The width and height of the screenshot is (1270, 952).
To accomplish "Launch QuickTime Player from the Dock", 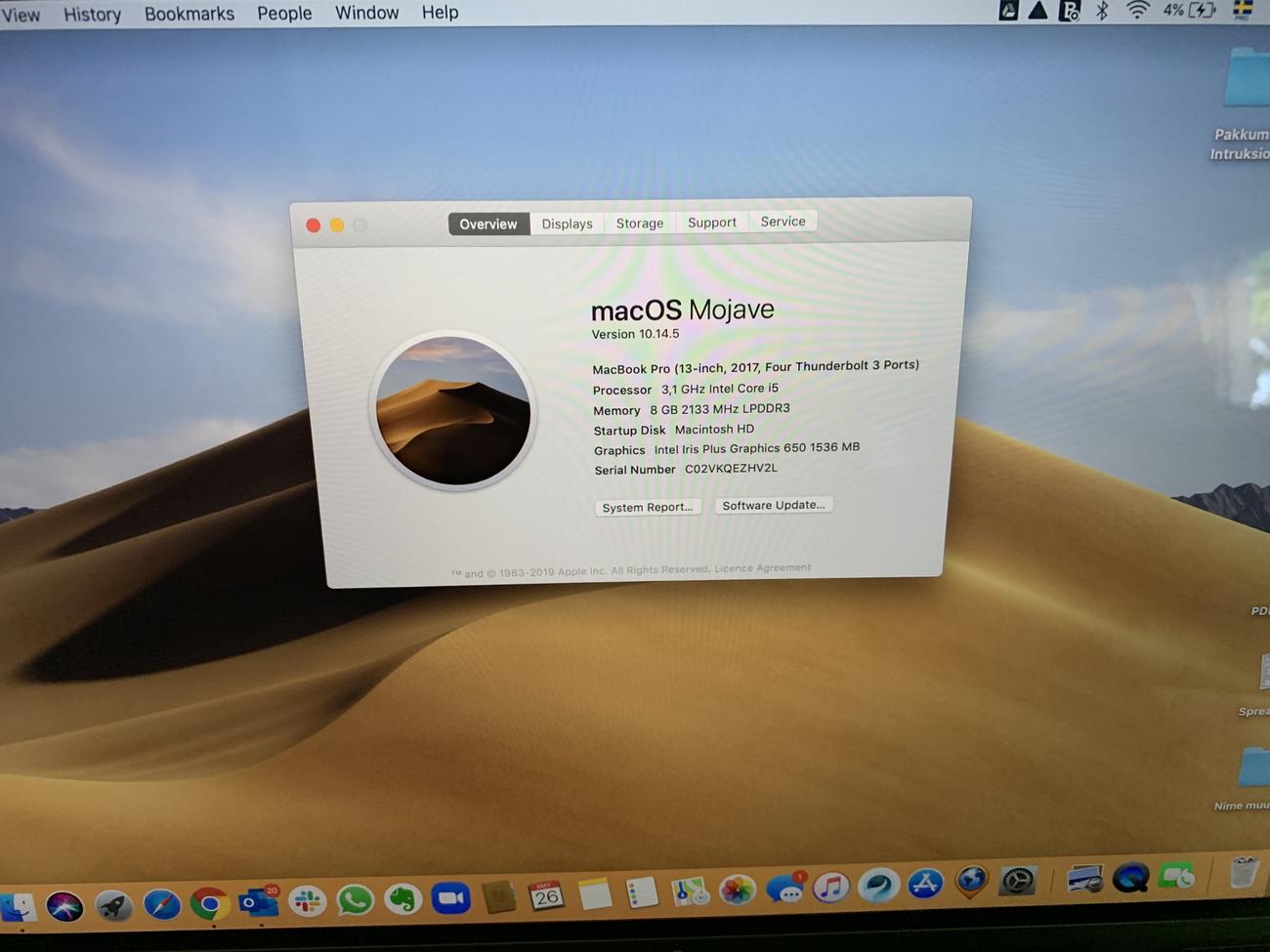I will pos(1130,878).
